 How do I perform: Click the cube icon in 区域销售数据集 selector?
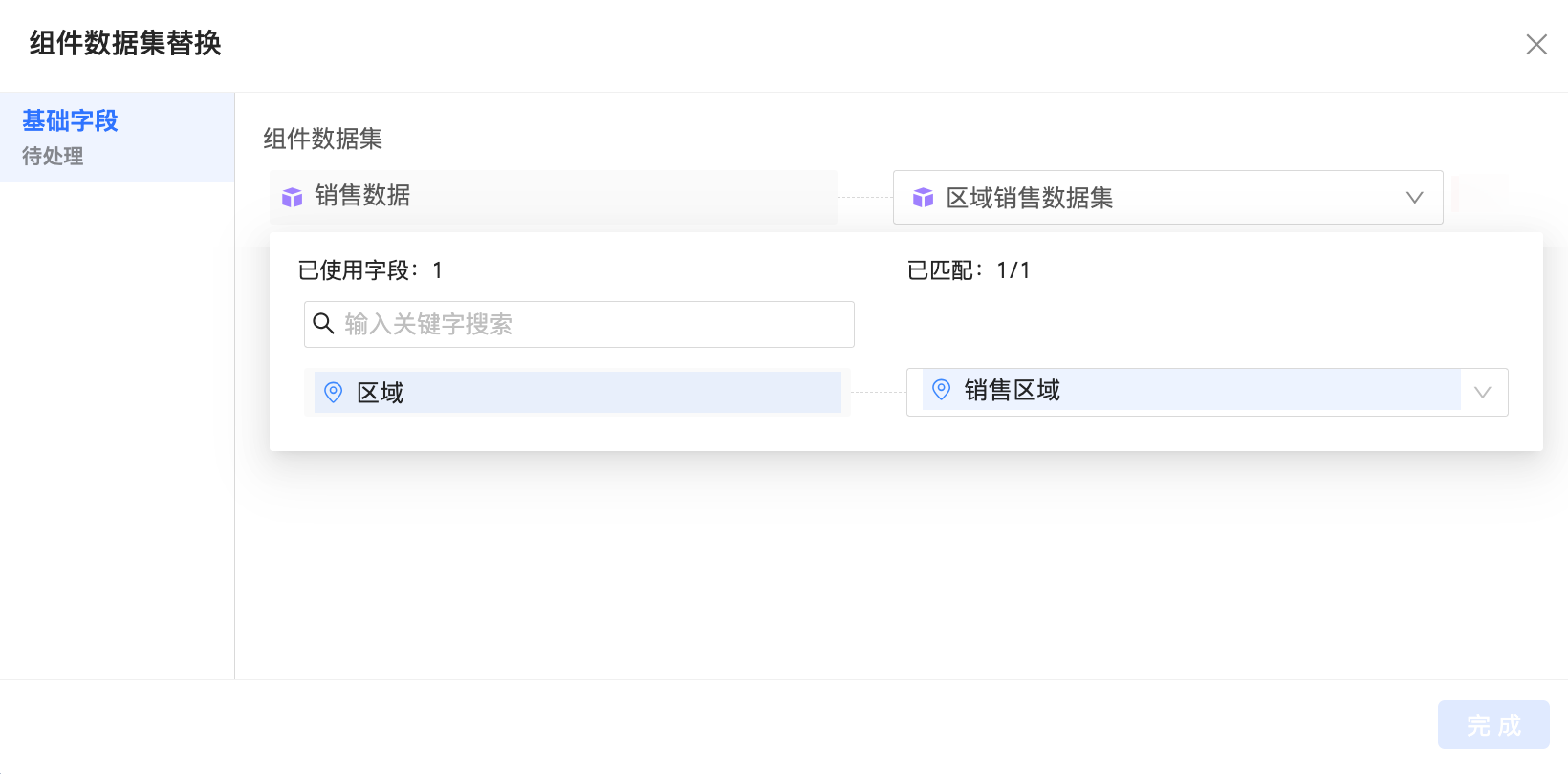923,198
